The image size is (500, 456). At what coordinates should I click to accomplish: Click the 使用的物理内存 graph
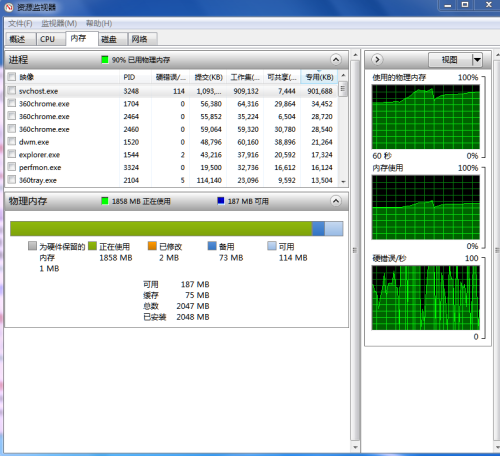pos(426,117)
